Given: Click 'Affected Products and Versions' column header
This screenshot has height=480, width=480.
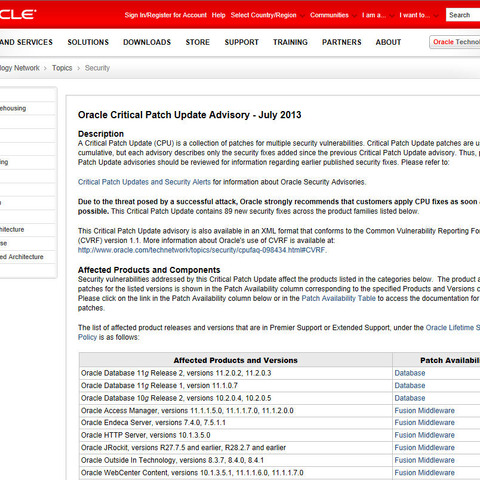Looking at the screenshot, I should (236, 360).
